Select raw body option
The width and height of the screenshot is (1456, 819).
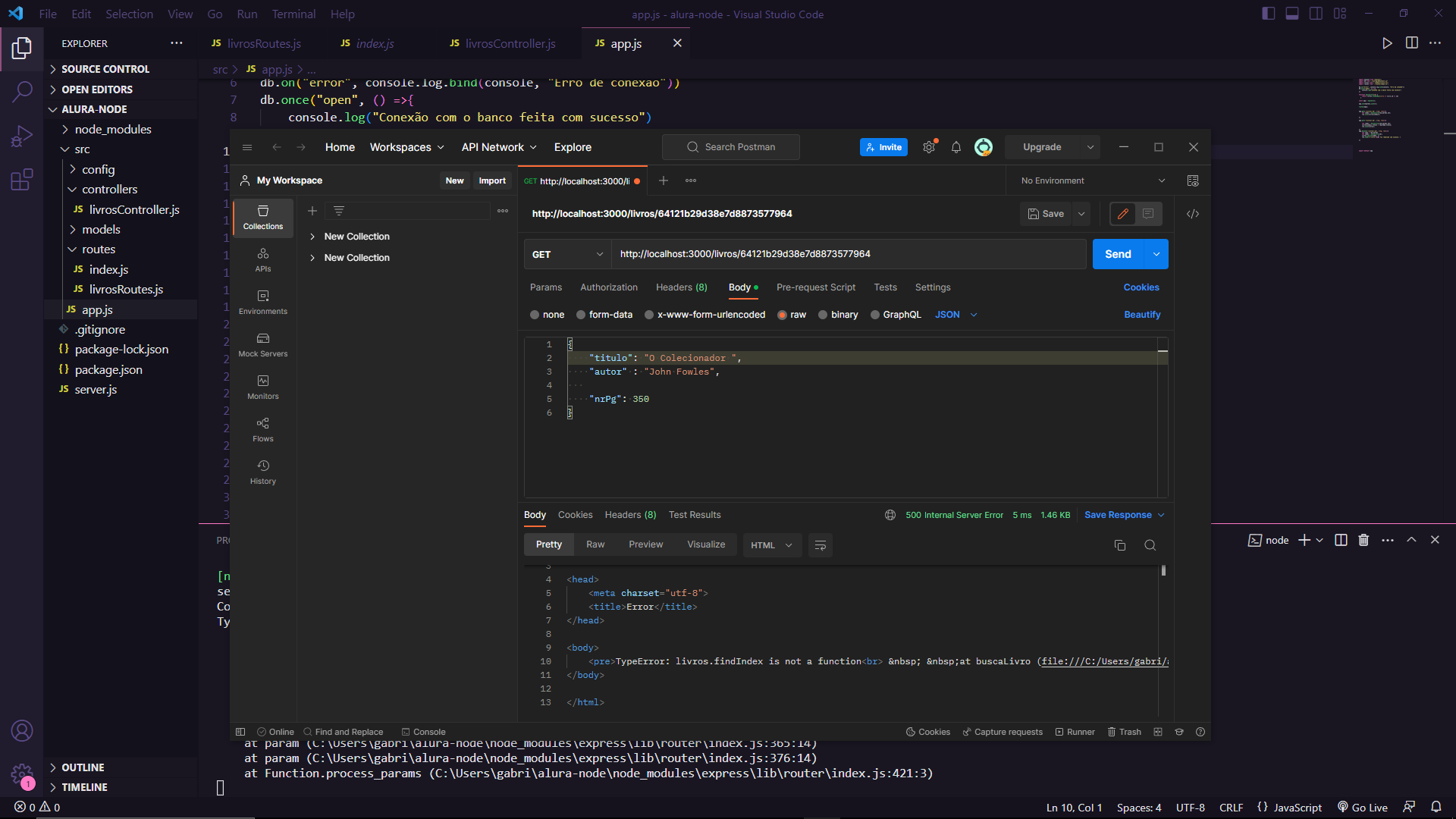pyautogui.click(x=782, y=315)
